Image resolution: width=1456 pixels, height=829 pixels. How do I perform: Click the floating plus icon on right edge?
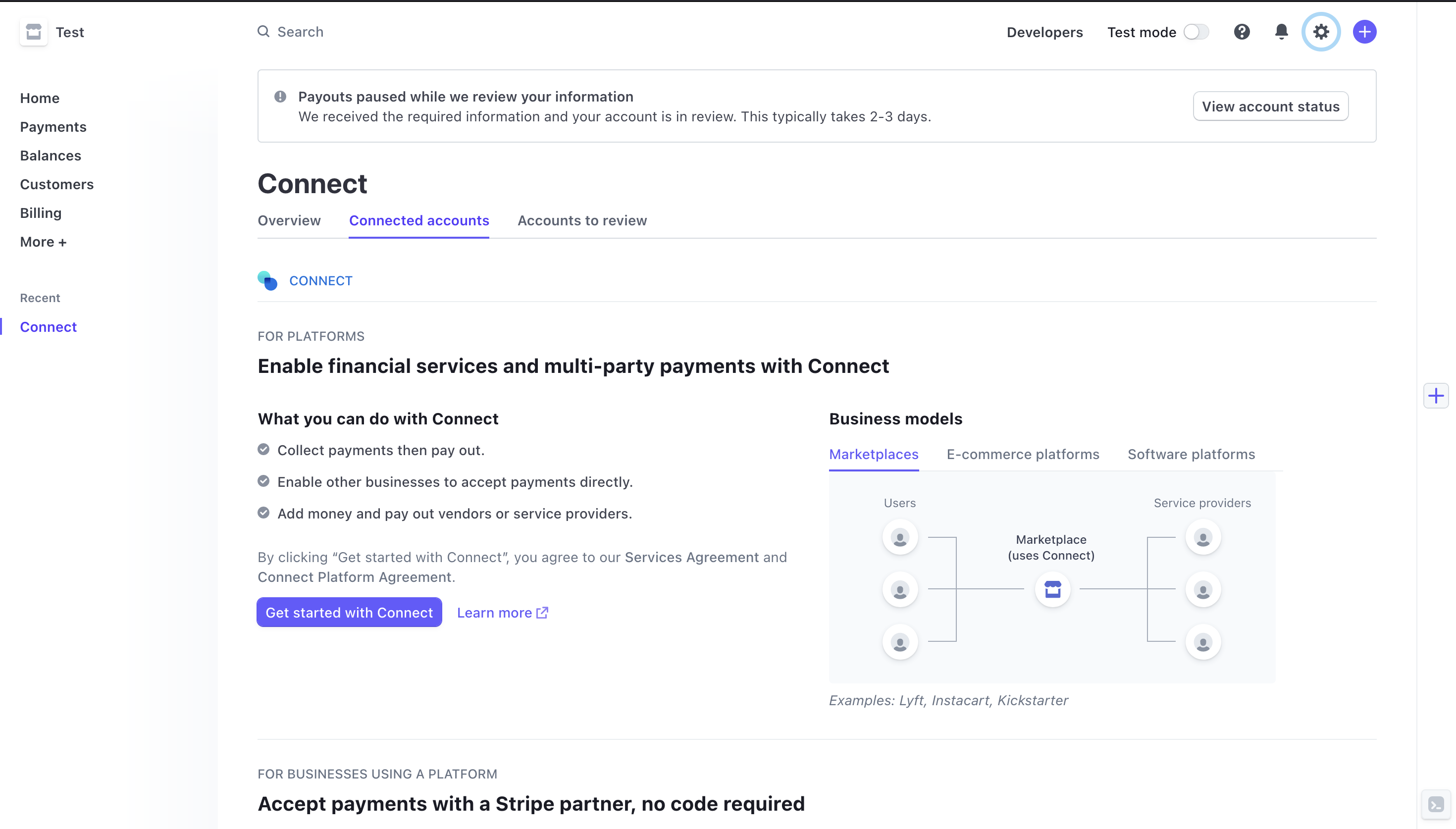tap(1437, 395)
